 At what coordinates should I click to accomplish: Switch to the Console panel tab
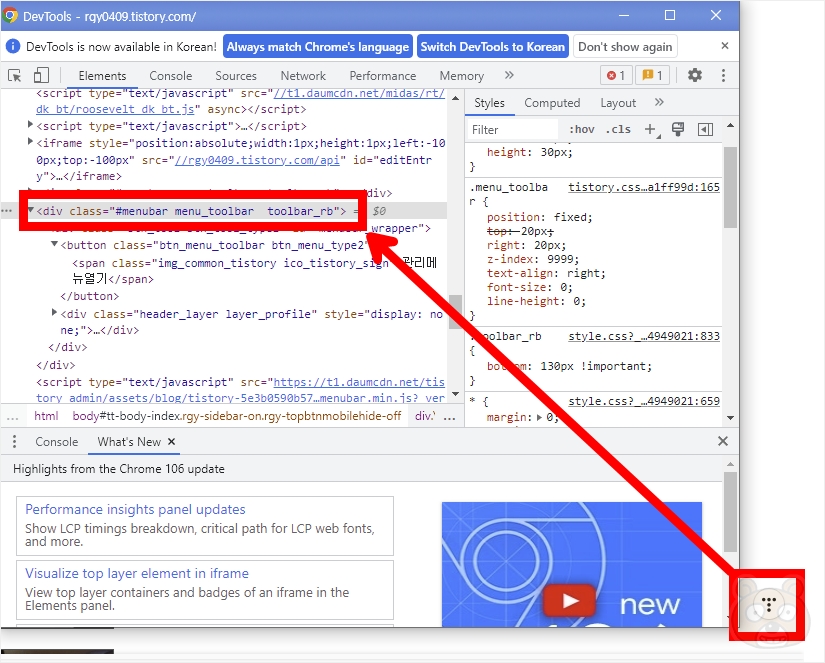click(170, 76)
